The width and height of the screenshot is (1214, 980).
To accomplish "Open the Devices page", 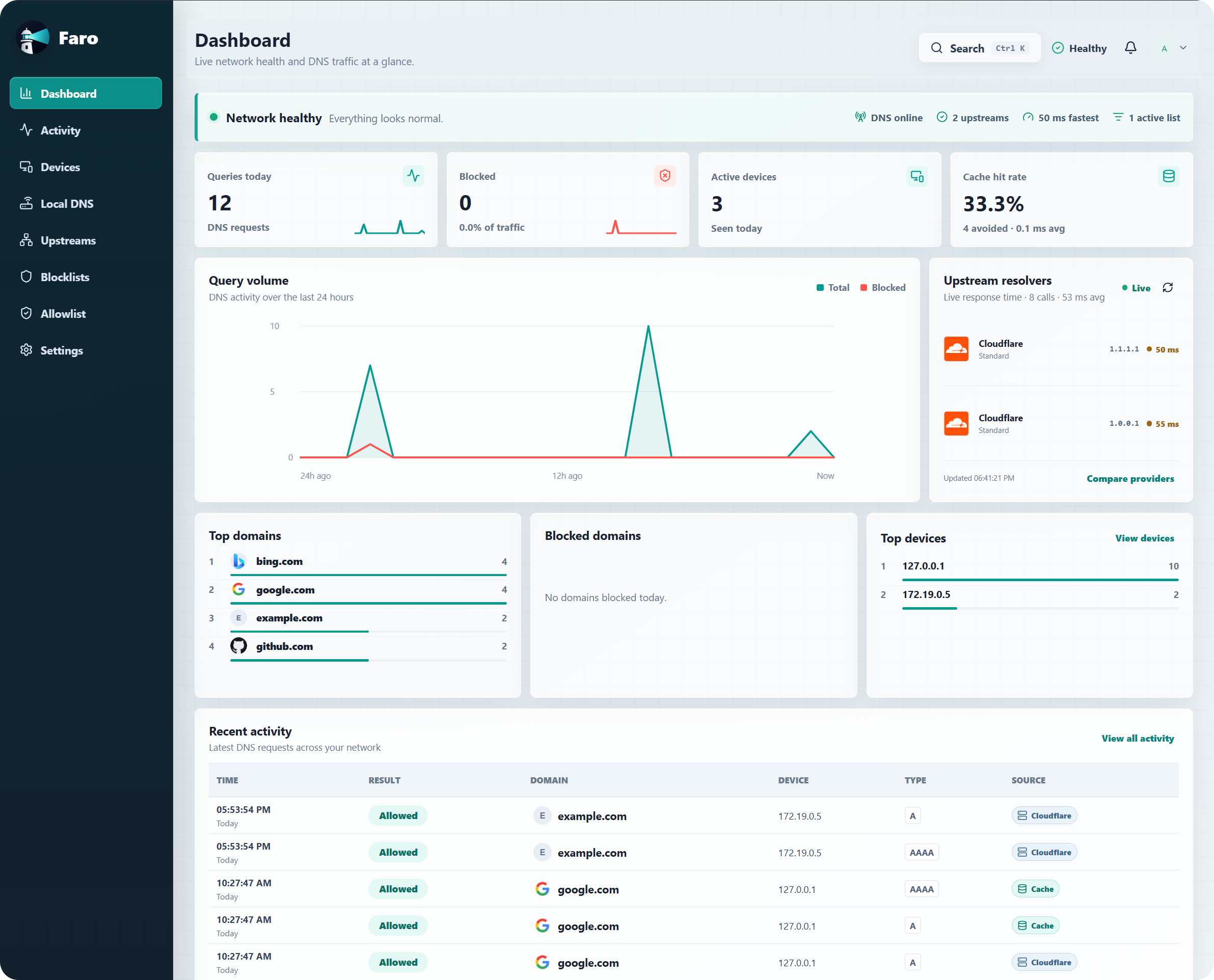I will point(86,167).
